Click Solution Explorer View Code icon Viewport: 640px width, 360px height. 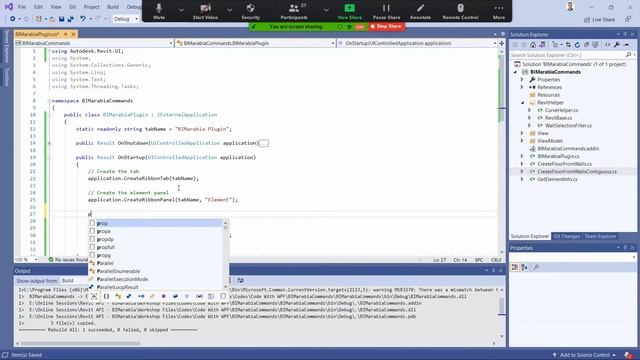click(x=607, y=45)
